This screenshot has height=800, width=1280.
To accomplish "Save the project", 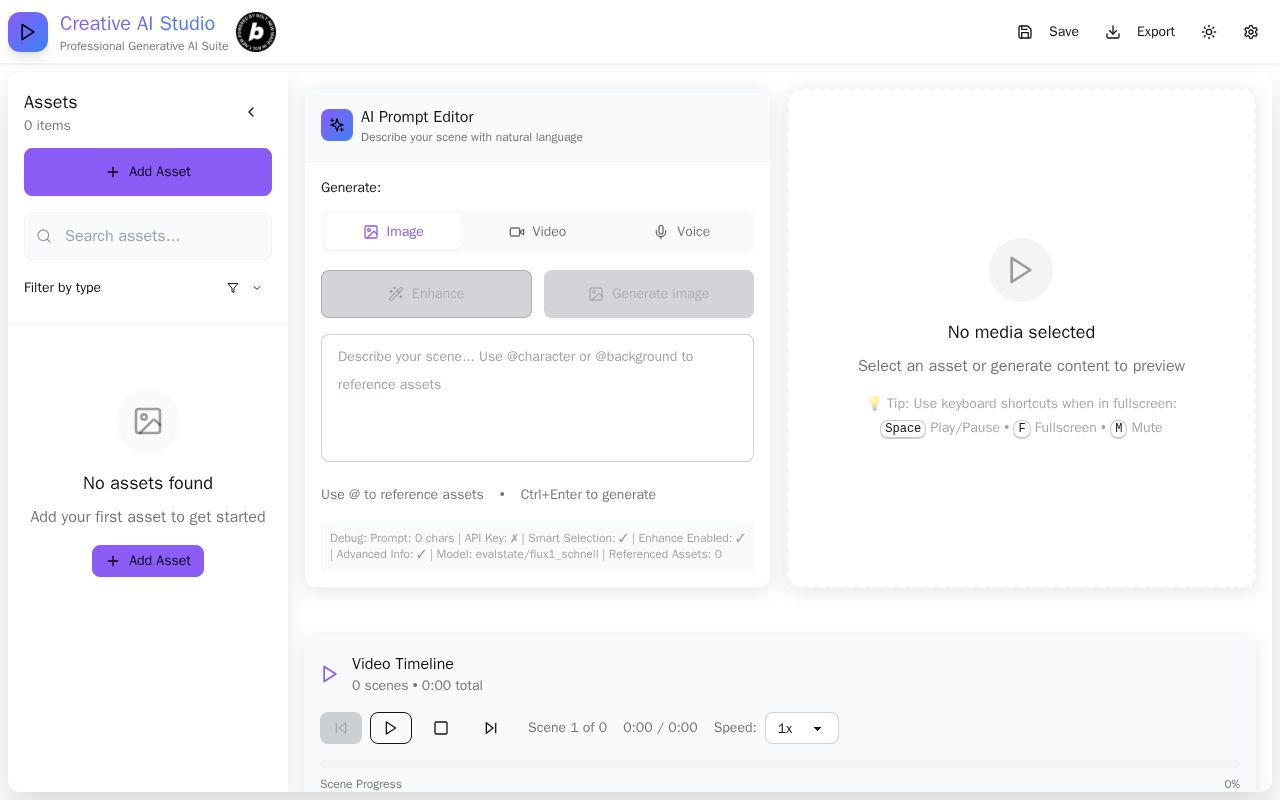I will coord(1048,32).
